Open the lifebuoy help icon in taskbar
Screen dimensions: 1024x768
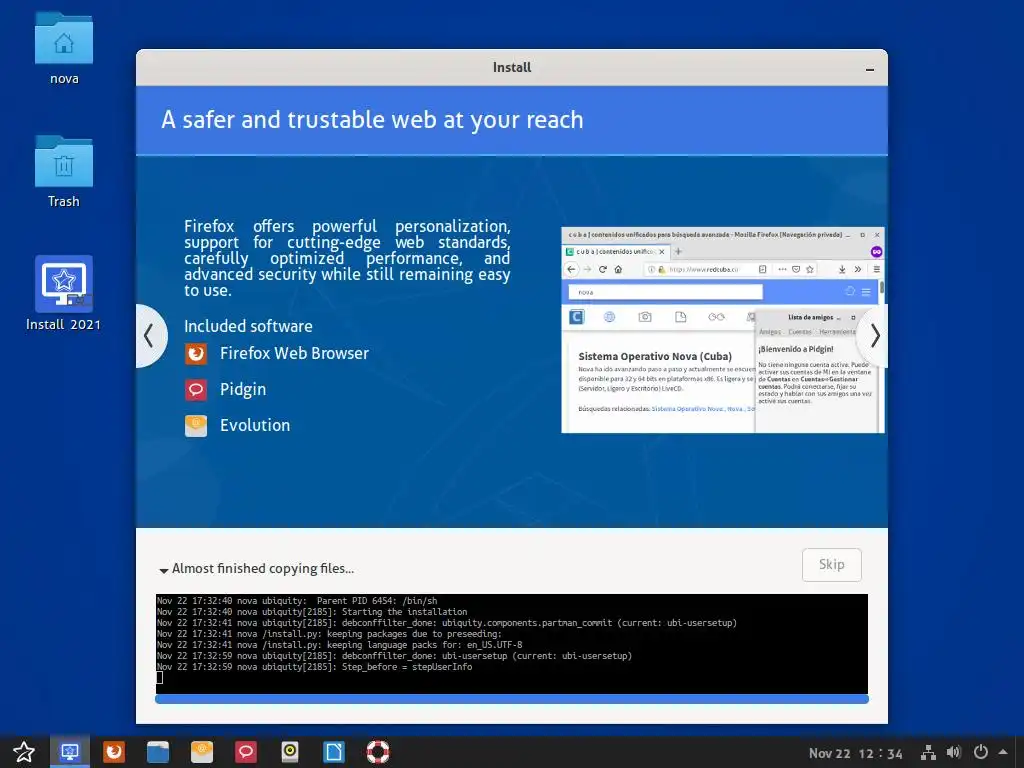pyautogui.click(x=377, y=752)
